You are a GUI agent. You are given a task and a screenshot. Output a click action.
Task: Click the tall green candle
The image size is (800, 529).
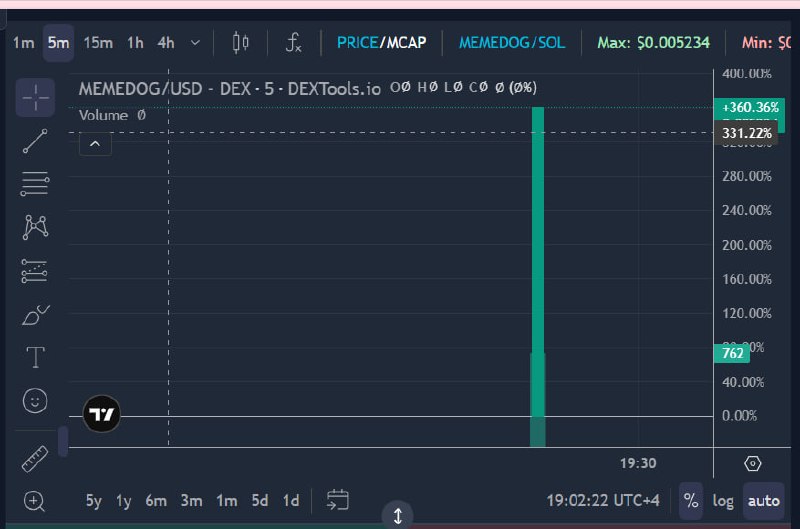(x=538, y=261)
